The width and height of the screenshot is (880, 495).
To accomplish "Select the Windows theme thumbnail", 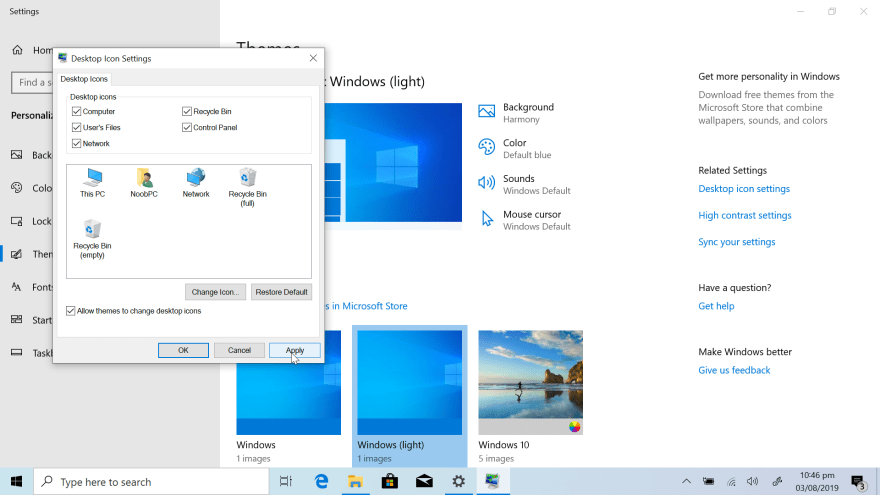I will click(288, 382).
